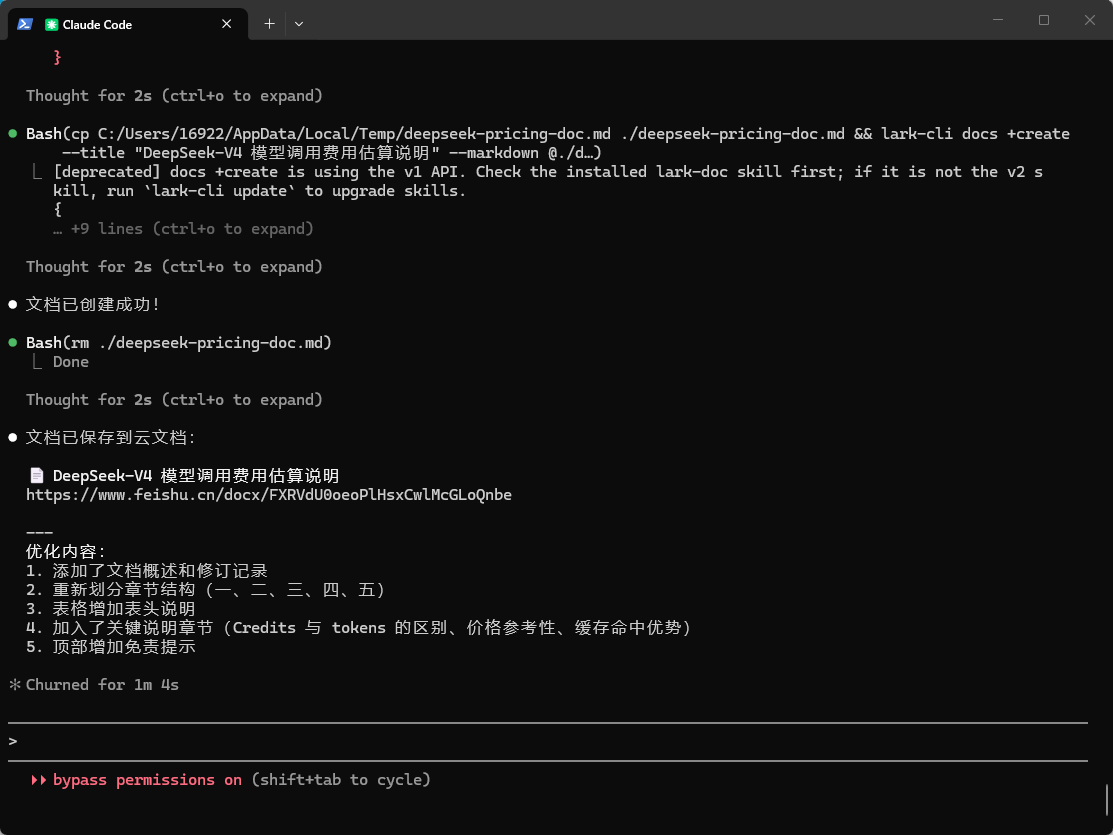The image size is (1113, 835).
Task: Click the '(shift+tab to cycle)' hint
Action: [341, 780]
